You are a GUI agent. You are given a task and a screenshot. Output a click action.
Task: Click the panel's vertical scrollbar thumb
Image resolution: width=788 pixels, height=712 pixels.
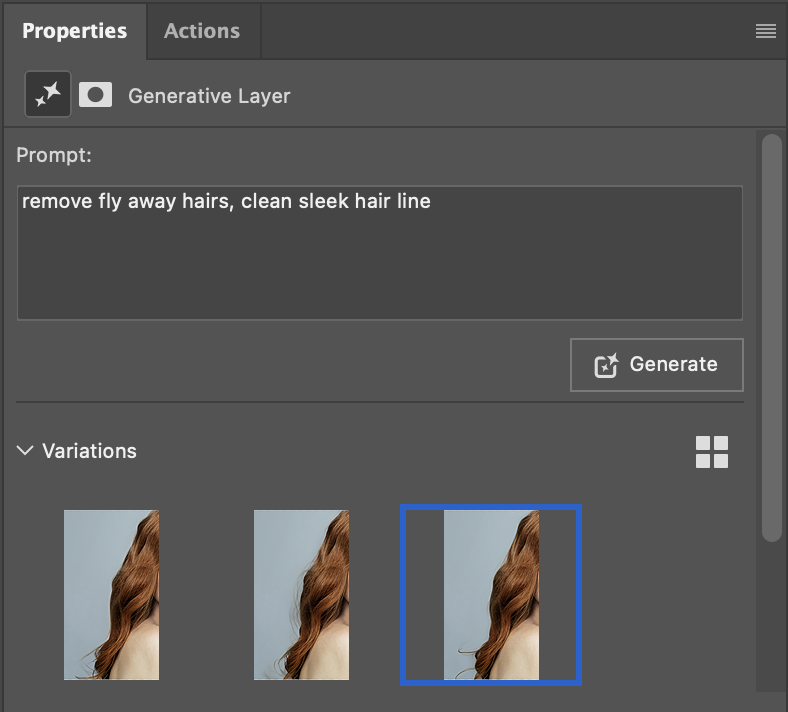771,338
